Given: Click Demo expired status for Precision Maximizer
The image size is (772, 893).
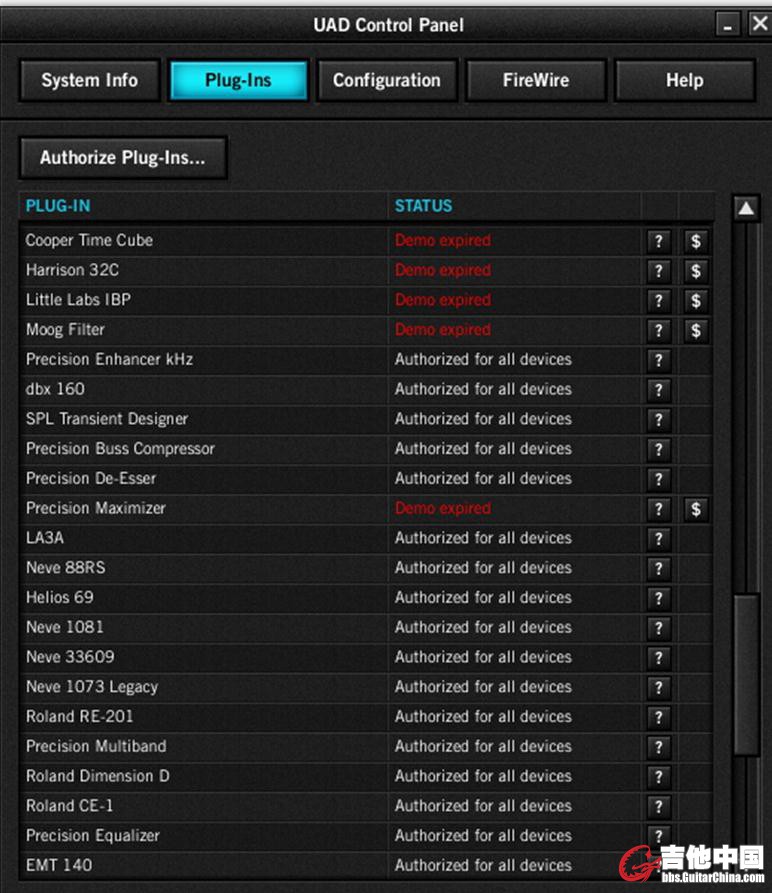Looking at the screenshot, I should pyautogui.click(x=443, y=508).
